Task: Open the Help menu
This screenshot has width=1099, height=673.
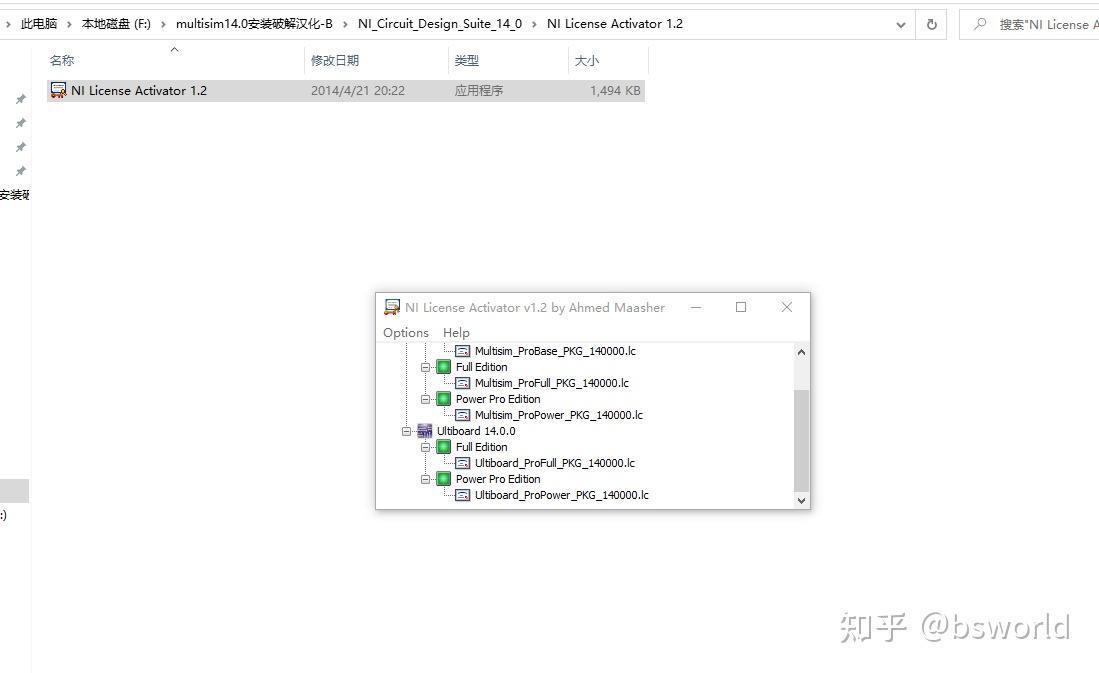Action: click(x=456, y=332)
